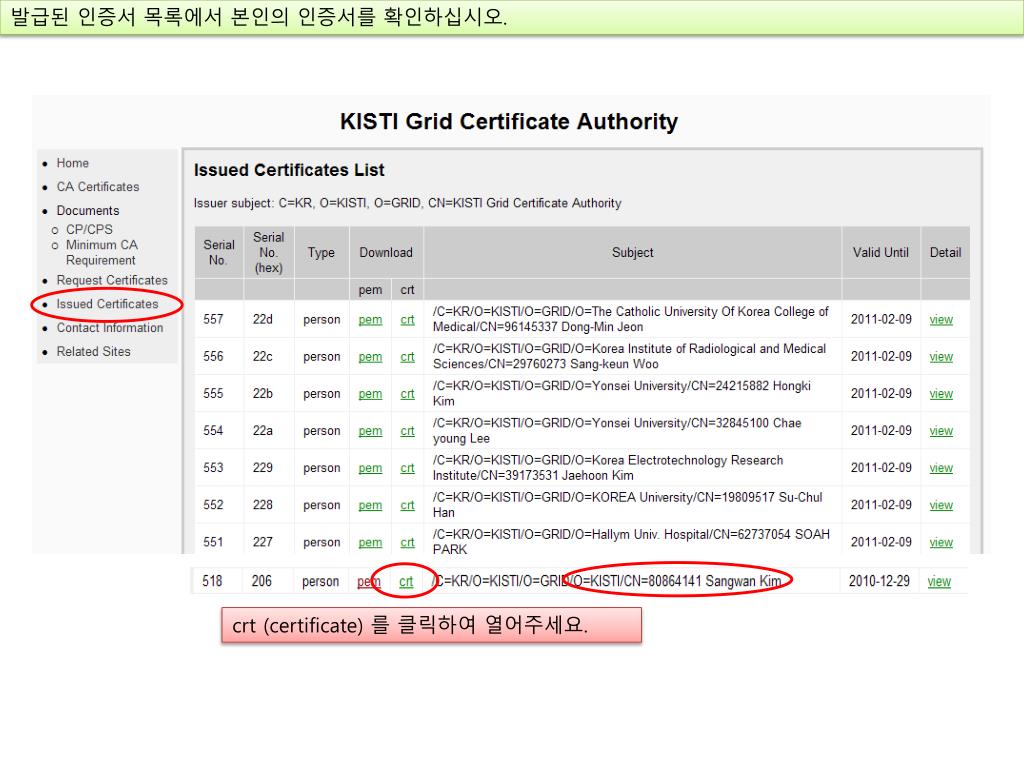Viewport: 1024px width, 768px height.
Task: Open Related Sites page
Action: [94, 351]
